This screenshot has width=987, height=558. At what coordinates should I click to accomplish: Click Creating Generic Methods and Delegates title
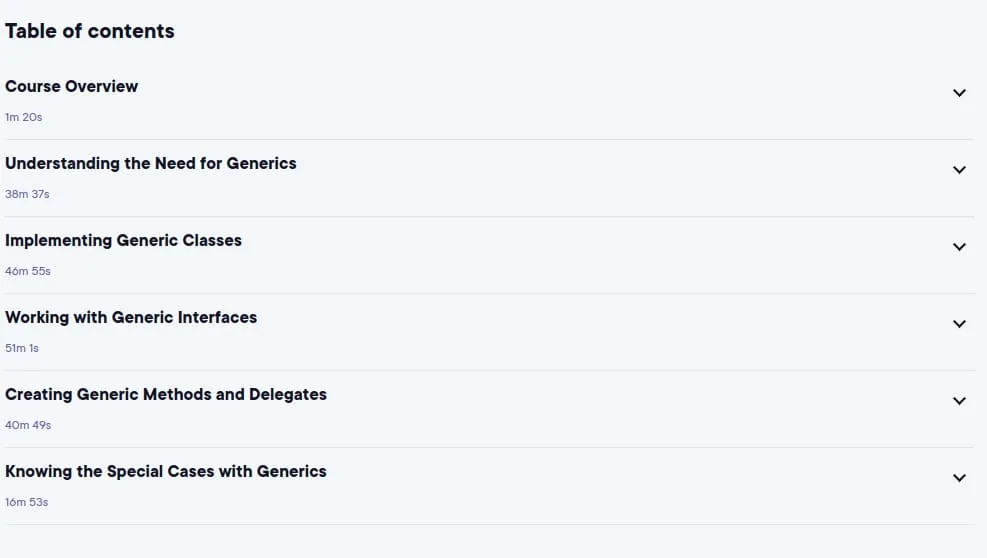[x=166, y=394]
